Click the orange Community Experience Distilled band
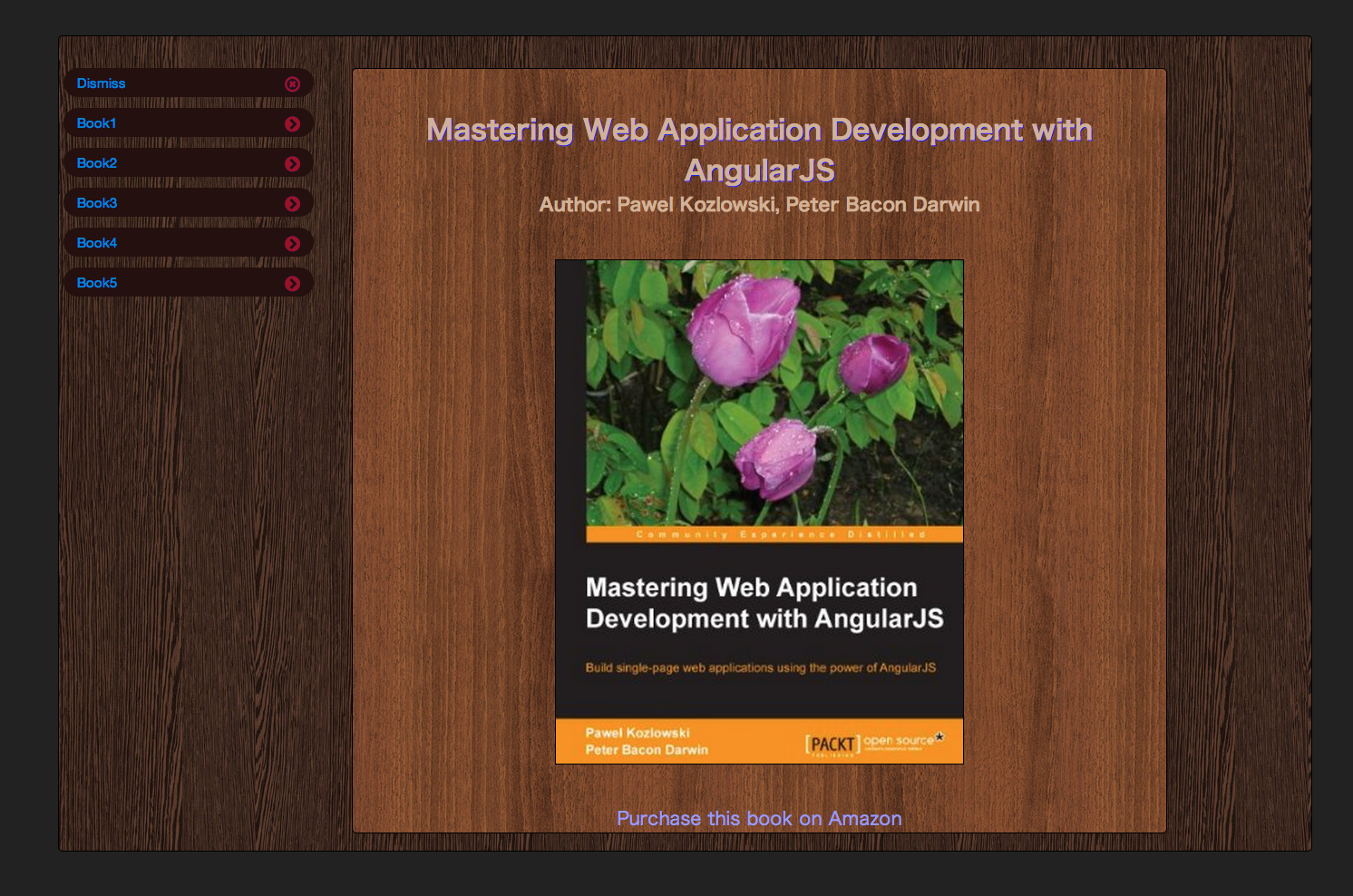The height and width of the screenshot is (896, 1353). (x=774, y=534)
